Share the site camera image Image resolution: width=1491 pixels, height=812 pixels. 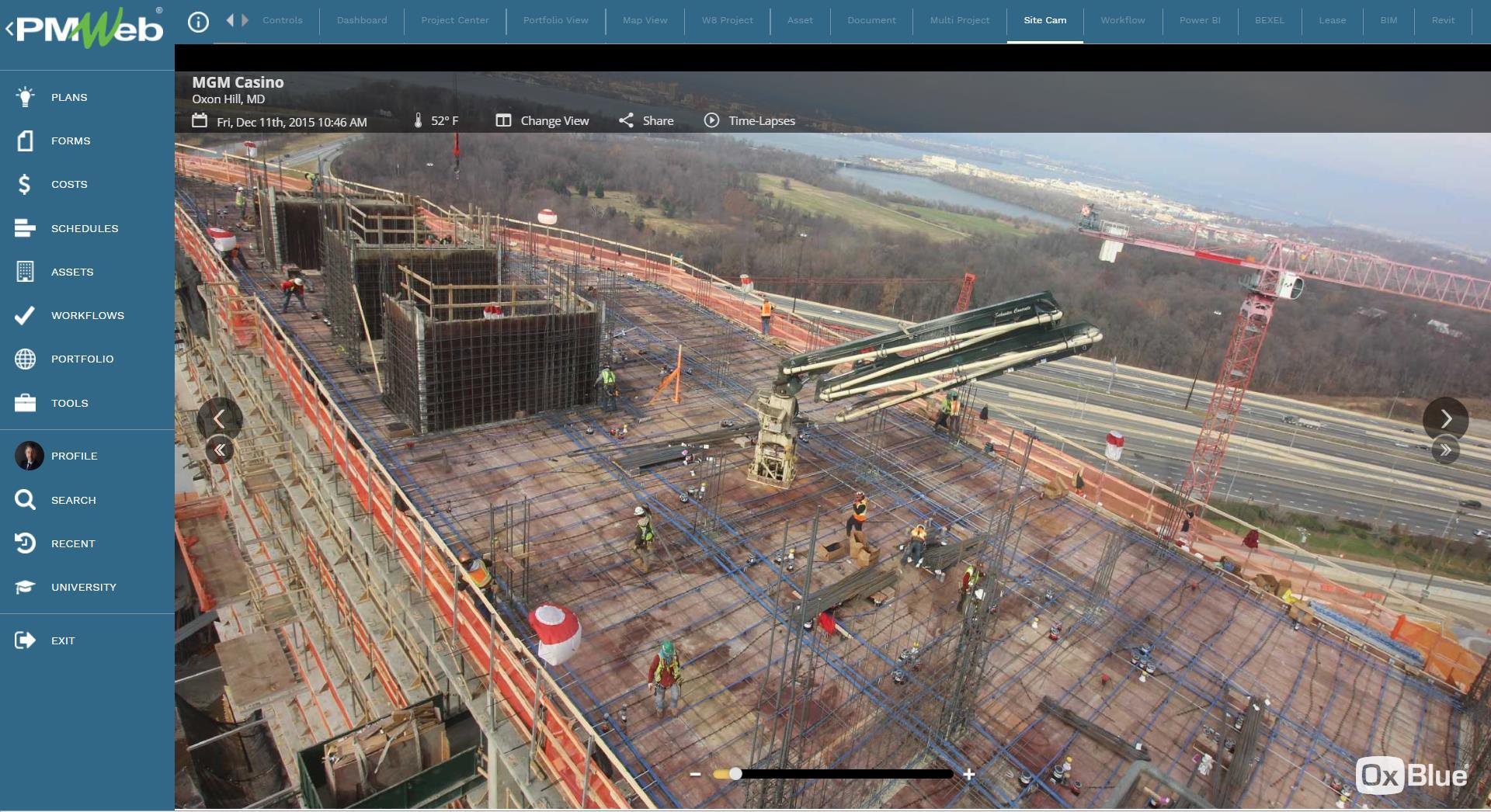(646, 121)
